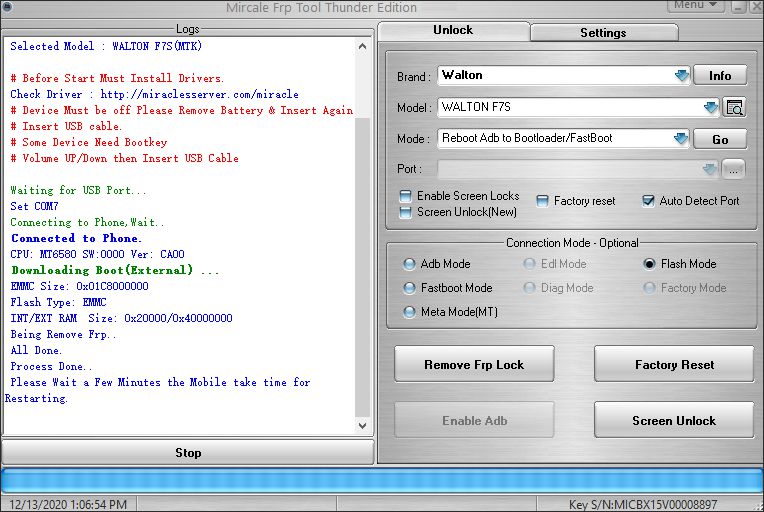This screenshot has height=512, width=764.
Task: Click the '# Insert USB cable.' log line
Action: [66, 127]
